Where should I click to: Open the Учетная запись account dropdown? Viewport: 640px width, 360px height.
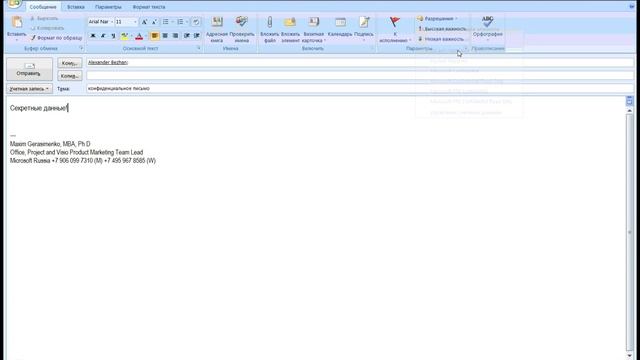coord(29,89)
